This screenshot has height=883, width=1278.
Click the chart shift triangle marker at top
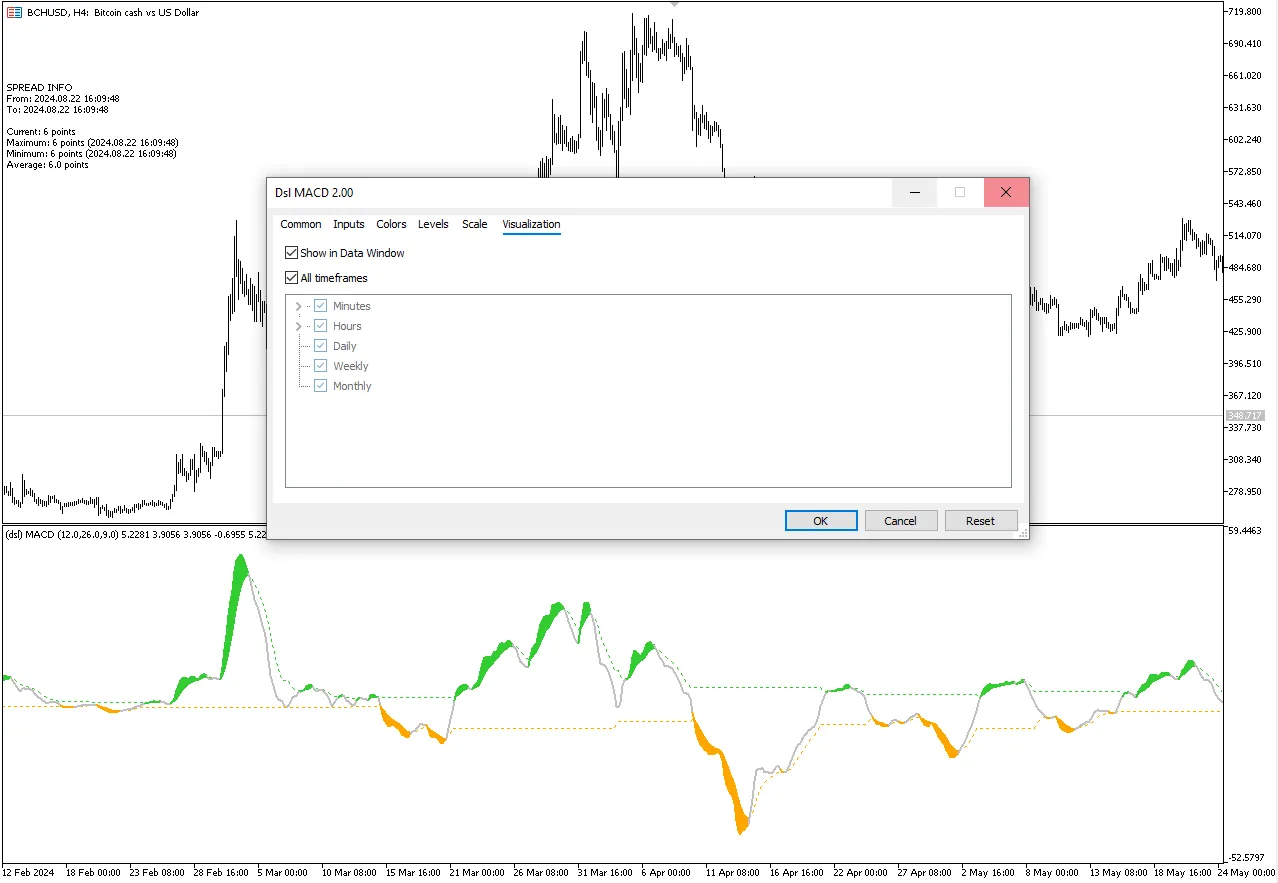click(x=675, y=4)
